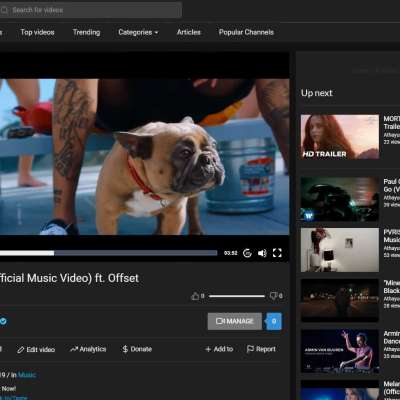Click Edit video link
The height and width of the screenshot is (400, 400).
[x=36, y=349]
